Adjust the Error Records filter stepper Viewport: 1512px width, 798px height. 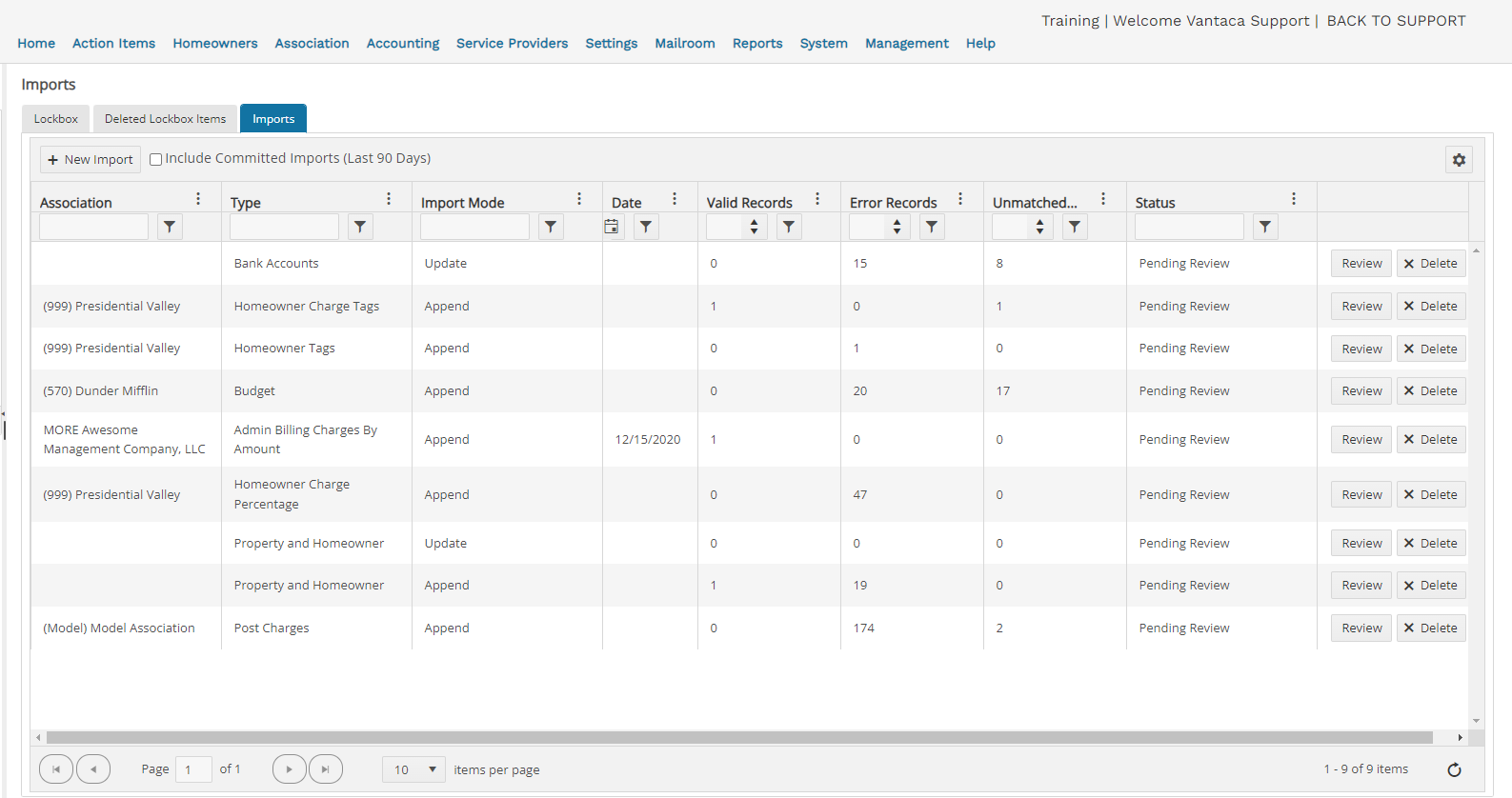(897, 227)
